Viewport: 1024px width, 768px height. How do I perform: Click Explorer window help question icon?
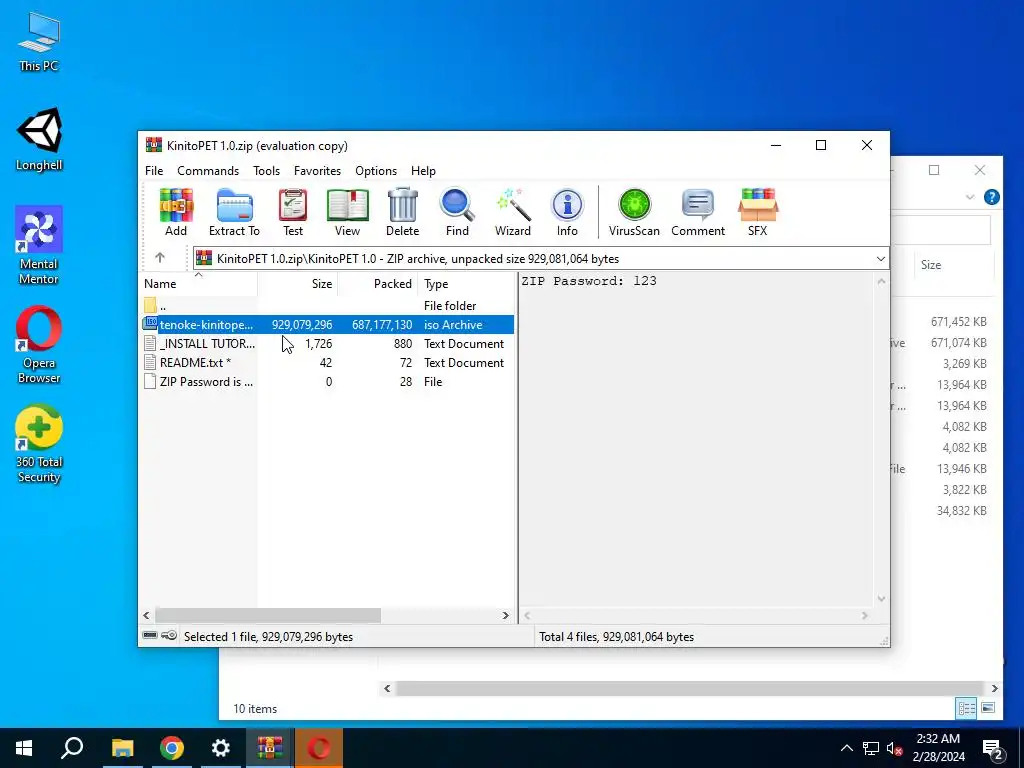[x=991, y=197]
